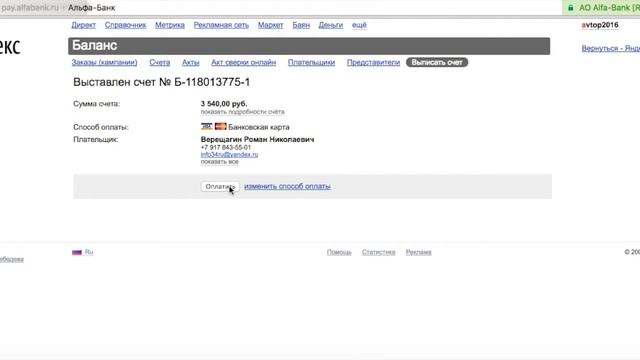Click the Visa card icon
This screenshot has height=360, width=640.
click(x=207, y=127)
